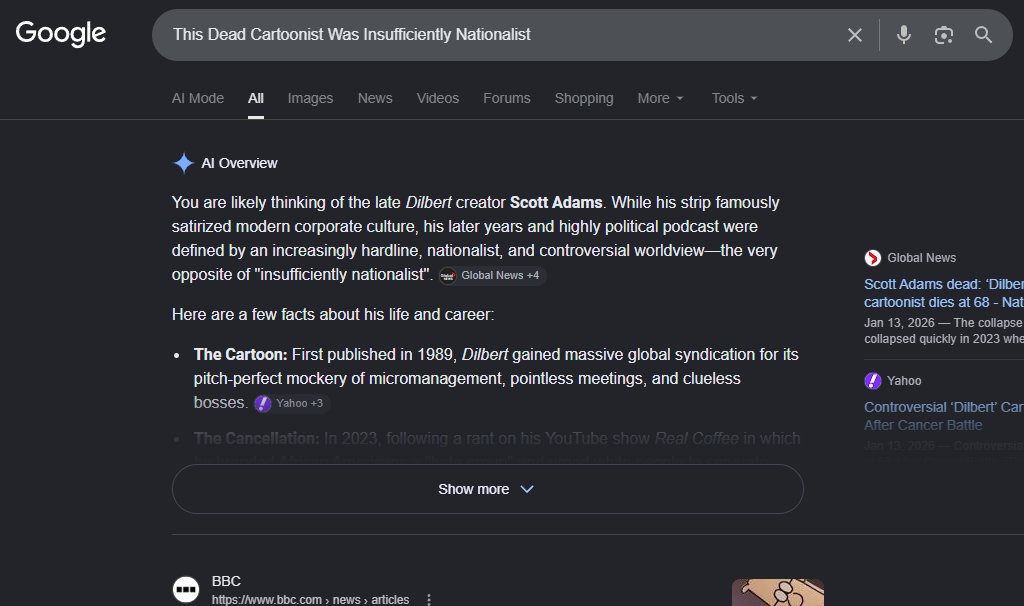Click the bold Scott Adams name

(556, 202)
